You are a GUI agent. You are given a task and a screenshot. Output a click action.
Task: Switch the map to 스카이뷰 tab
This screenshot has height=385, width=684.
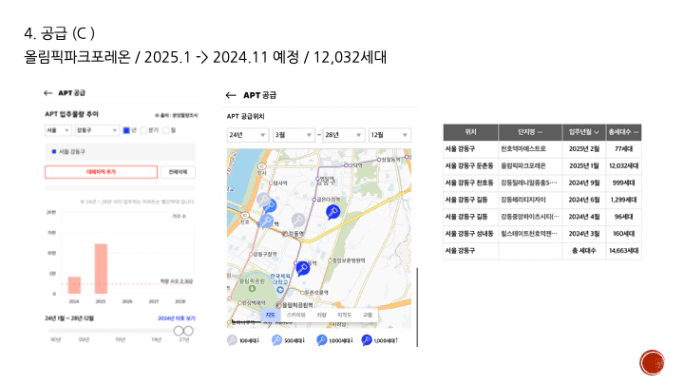[296, 315]
